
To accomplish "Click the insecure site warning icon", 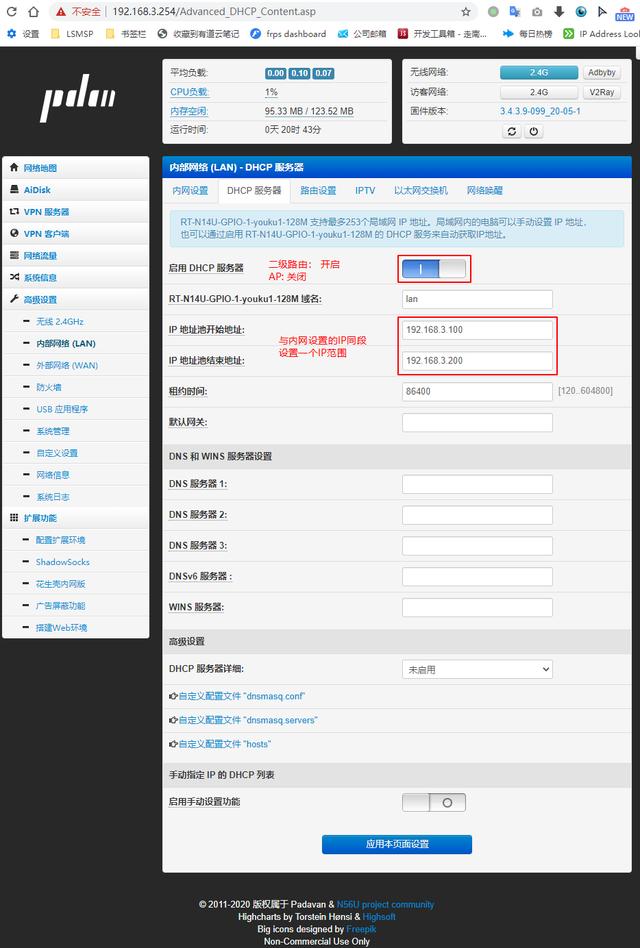I will click(60, 11).
